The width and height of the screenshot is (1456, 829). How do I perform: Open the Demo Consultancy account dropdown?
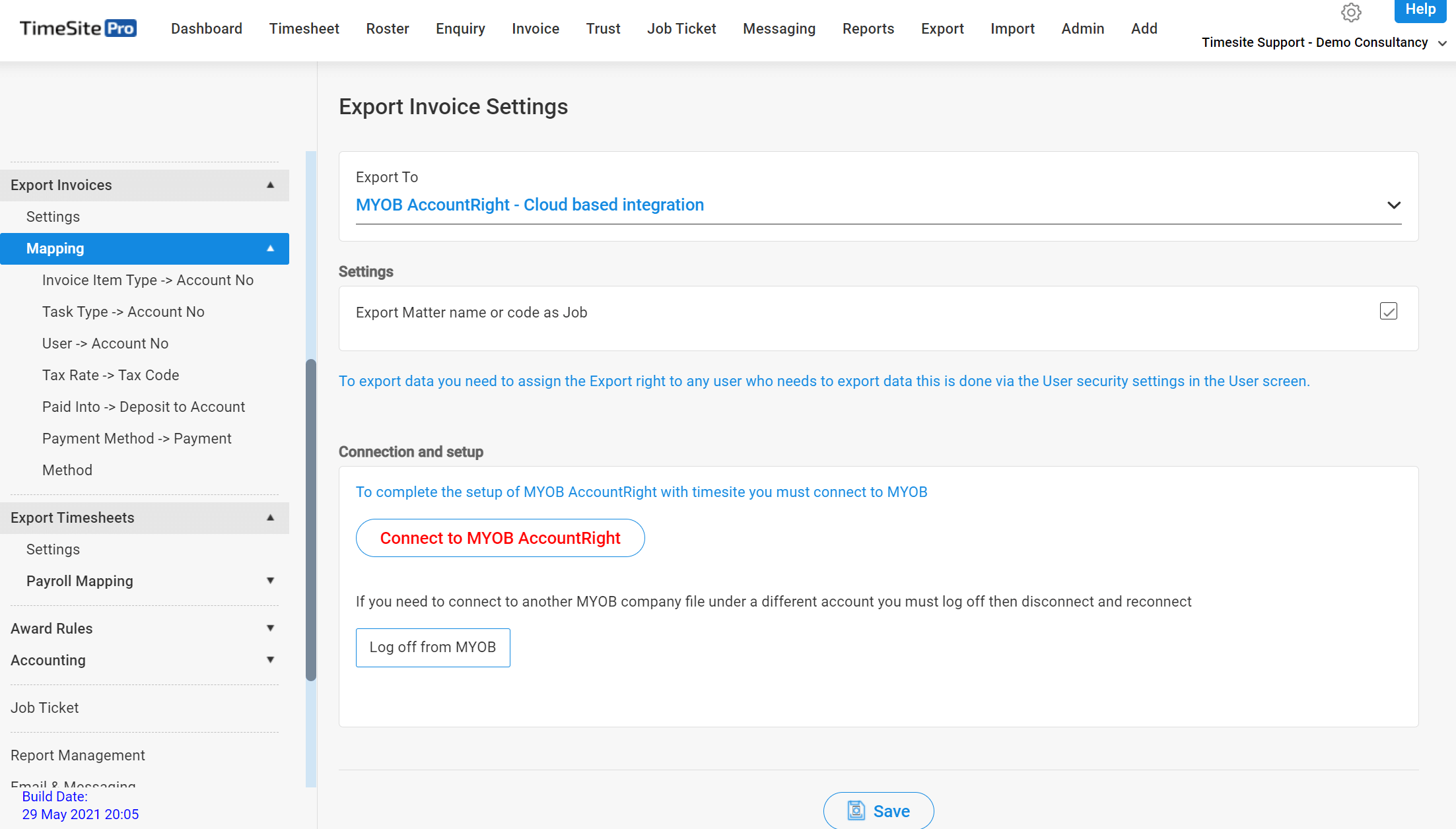pyautogui.click(x=1323, y=43)
